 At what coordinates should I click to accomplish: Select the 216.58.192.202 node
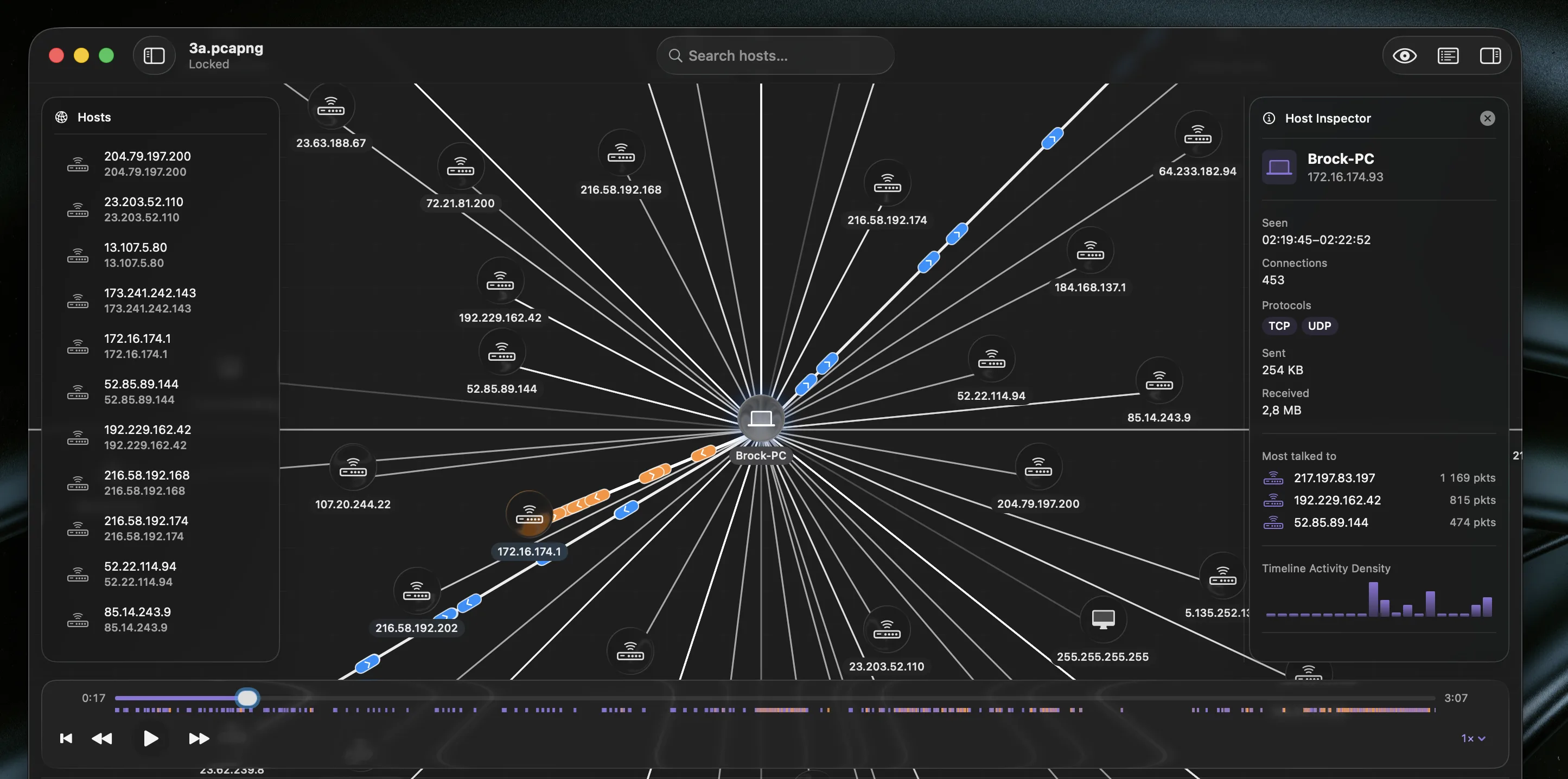click(x=416, y=591)
